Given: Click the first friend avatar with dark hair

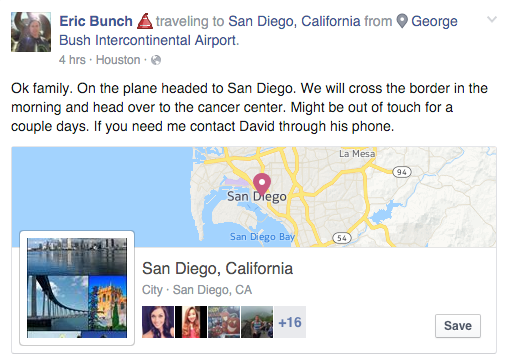Looking at the screenshot, I should point(158,322).
